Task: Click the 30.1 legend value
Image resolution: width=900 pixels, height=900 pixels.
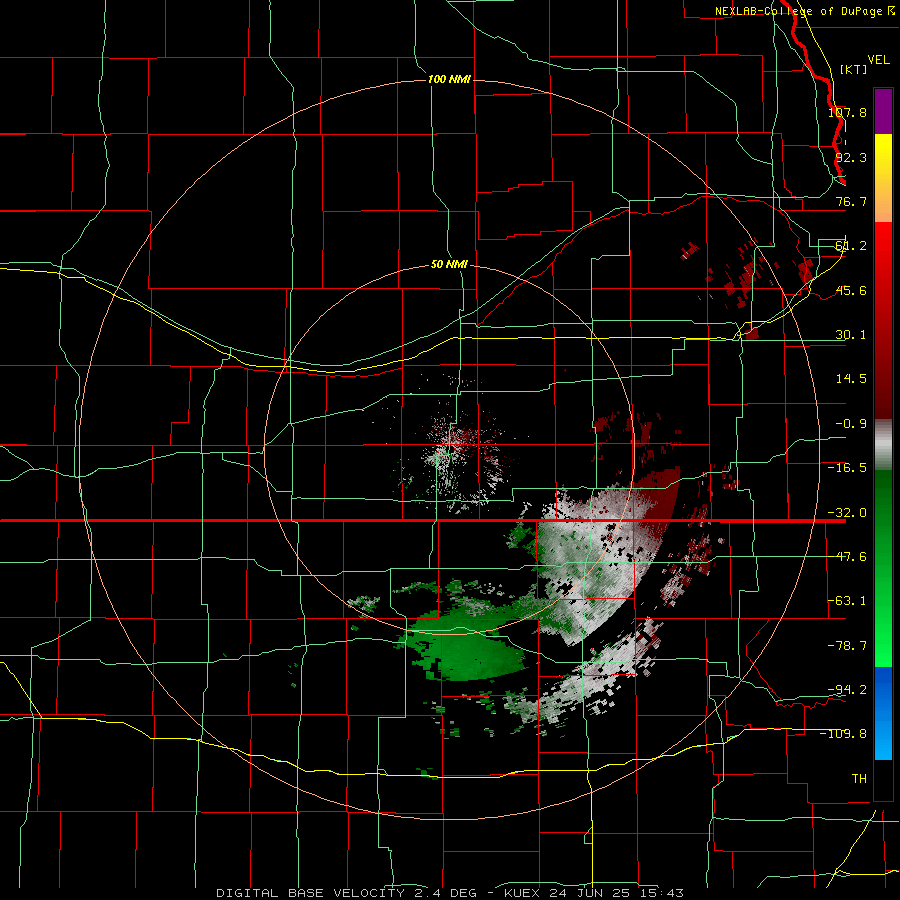Action: point(851,335)
